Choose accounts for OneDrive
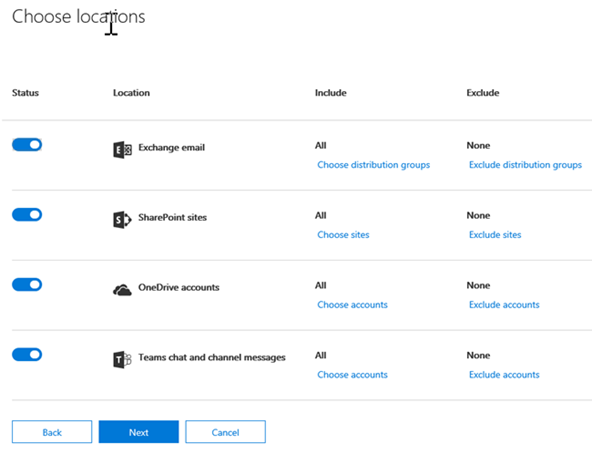 pyautogui.click(x=352, y=305)
